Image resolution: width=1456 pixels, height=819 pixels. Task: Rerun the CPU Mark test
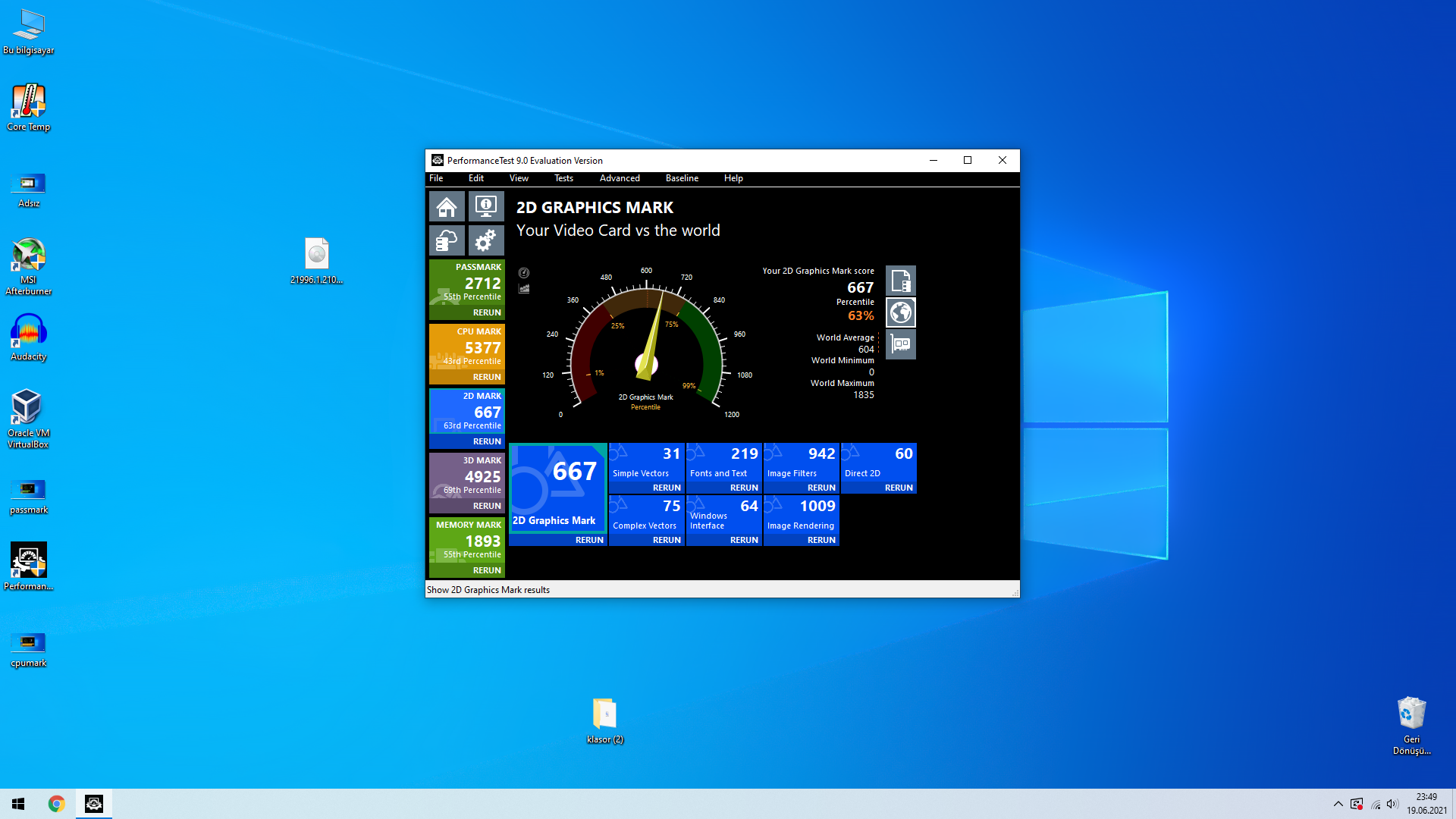(x=487, y=377)
